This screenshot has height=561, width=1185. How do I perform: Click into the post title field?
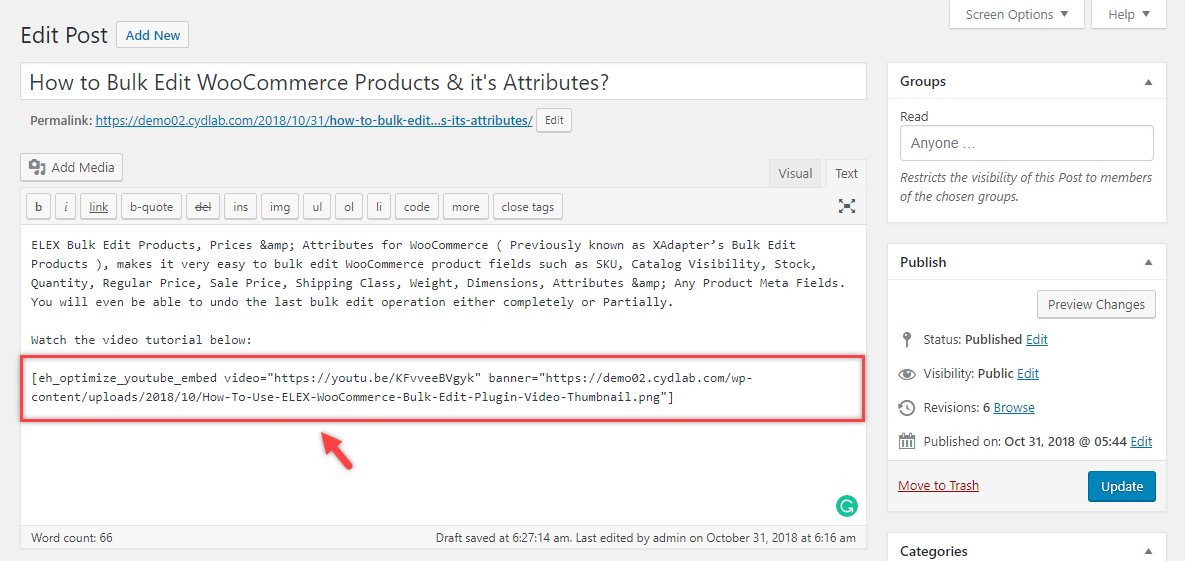click(444, 82)
